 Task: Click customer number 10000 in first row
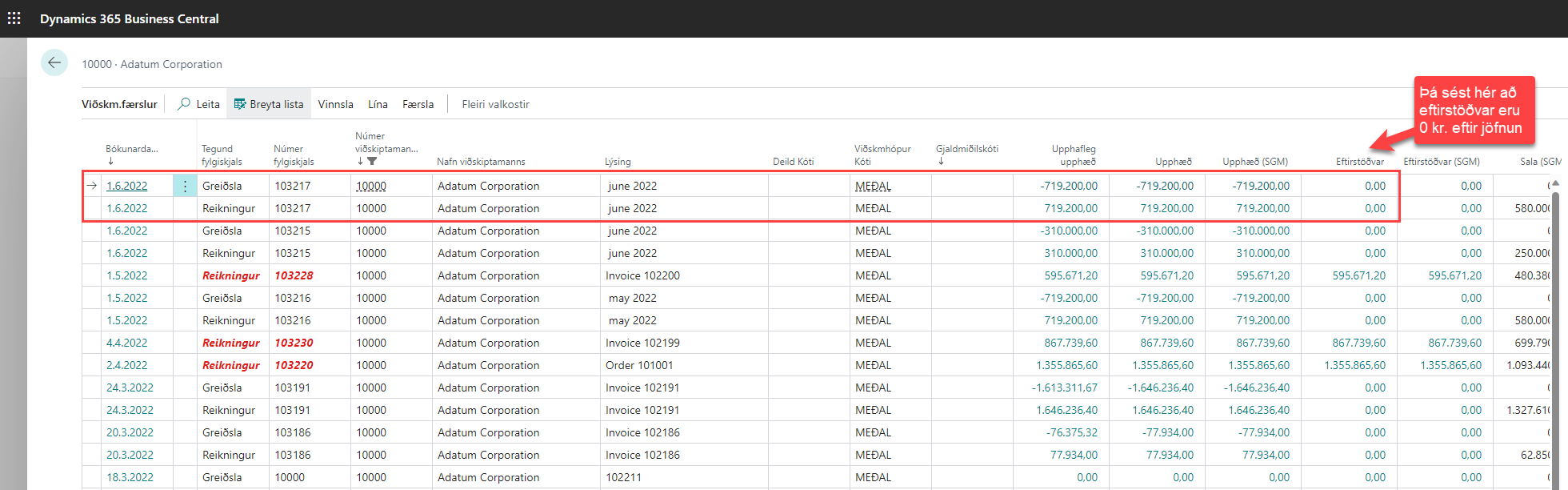tap(371, 186)
